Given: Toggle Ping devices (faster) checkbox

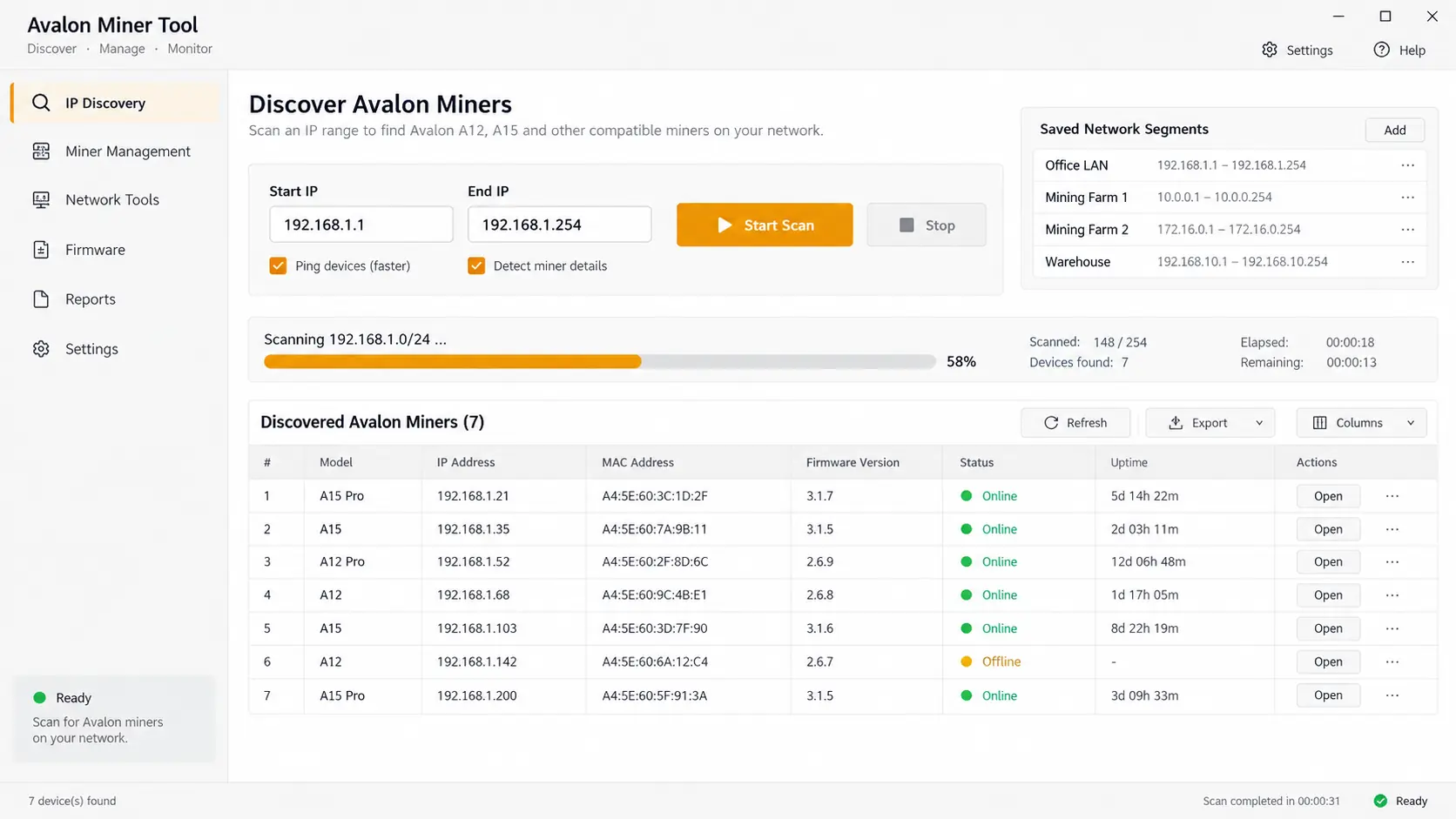Looking at the screenshot, I should pos(278,266).
